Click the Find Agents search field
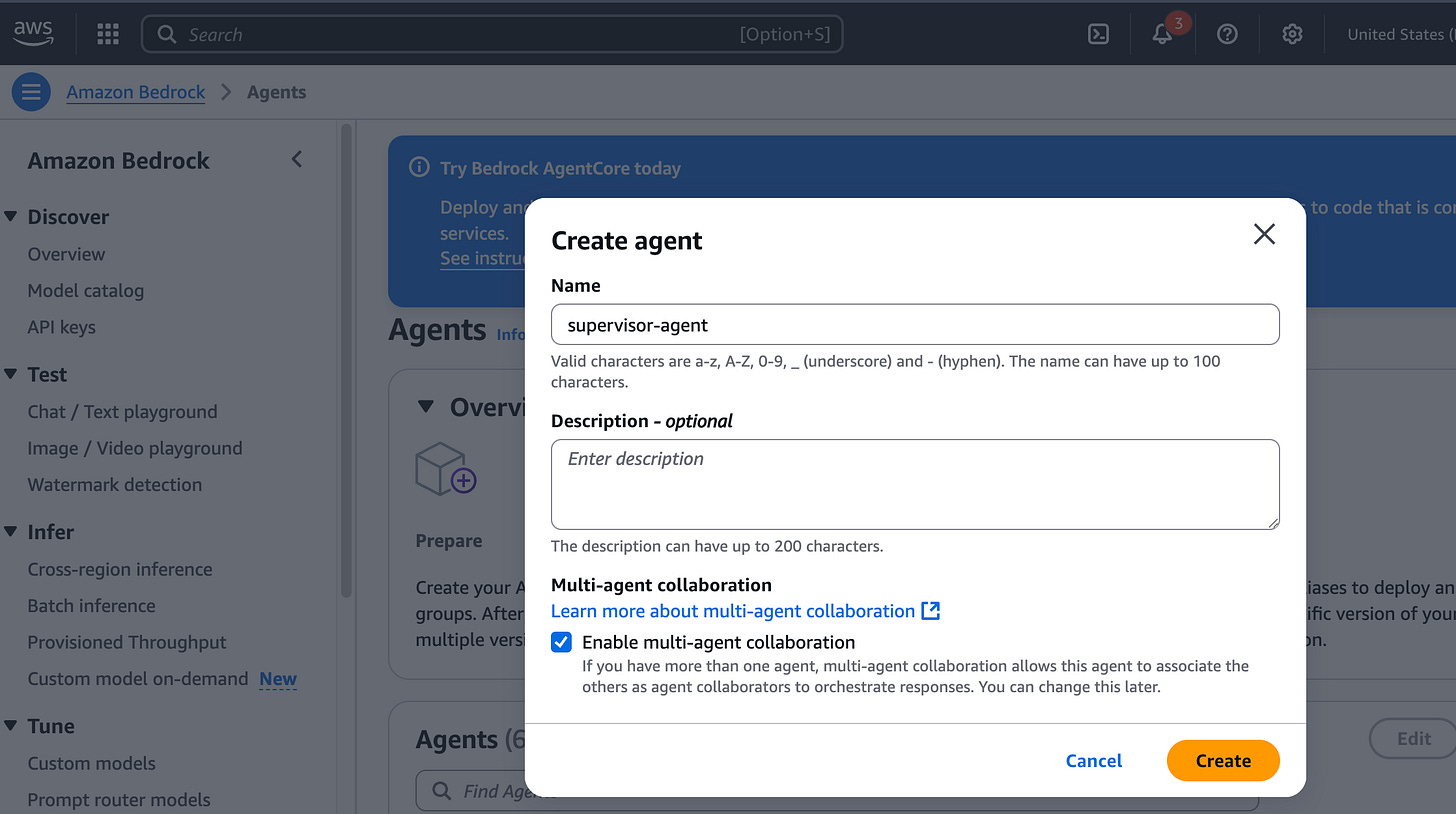 click(x=837, y=791)
